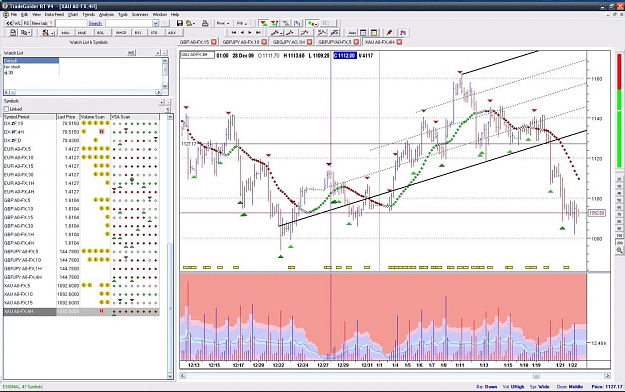Open the user profile icon dropdown

[48, 33]
